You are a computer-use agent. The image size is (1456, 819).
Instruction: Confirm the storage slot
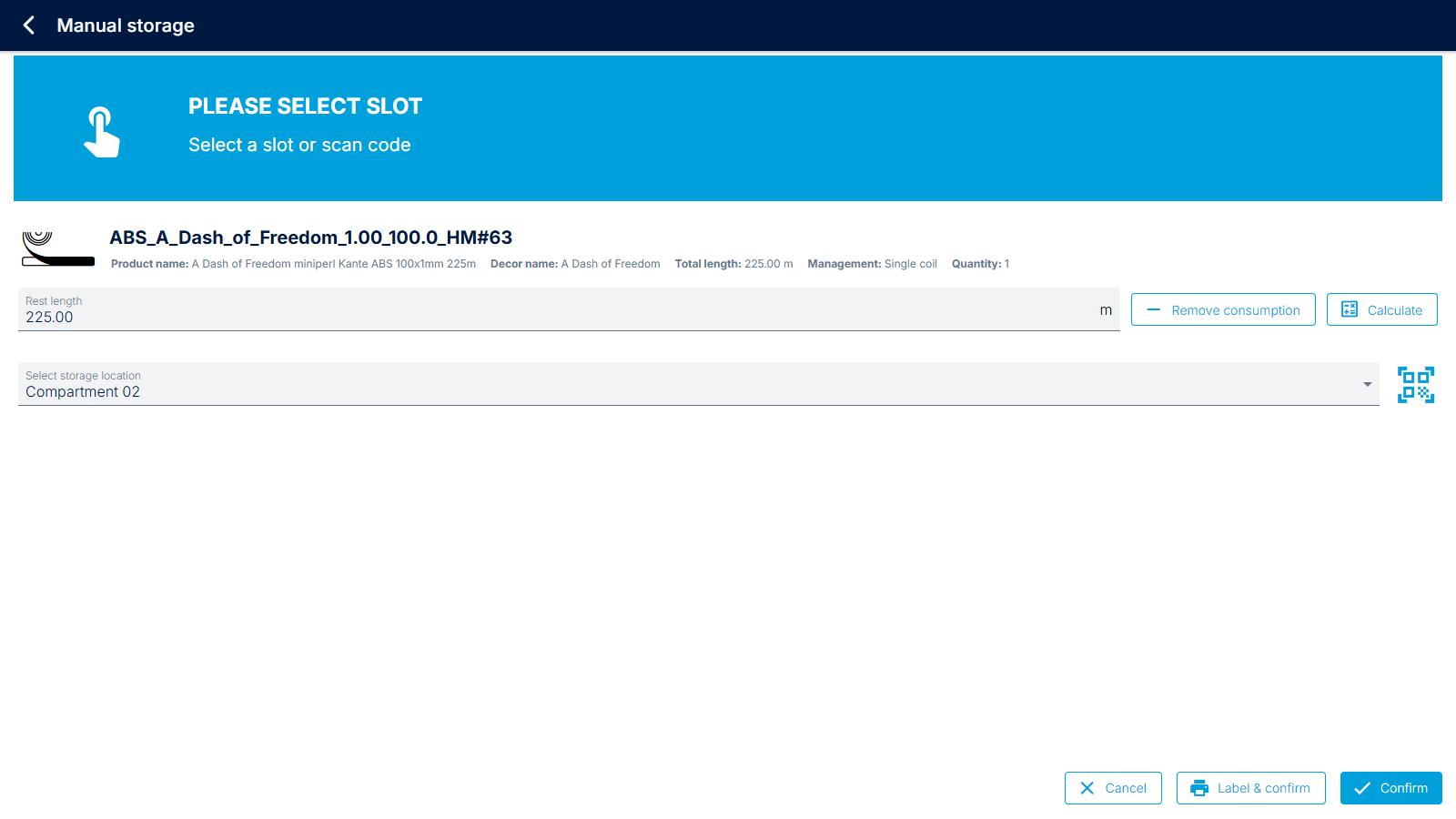click(1391, 788)
